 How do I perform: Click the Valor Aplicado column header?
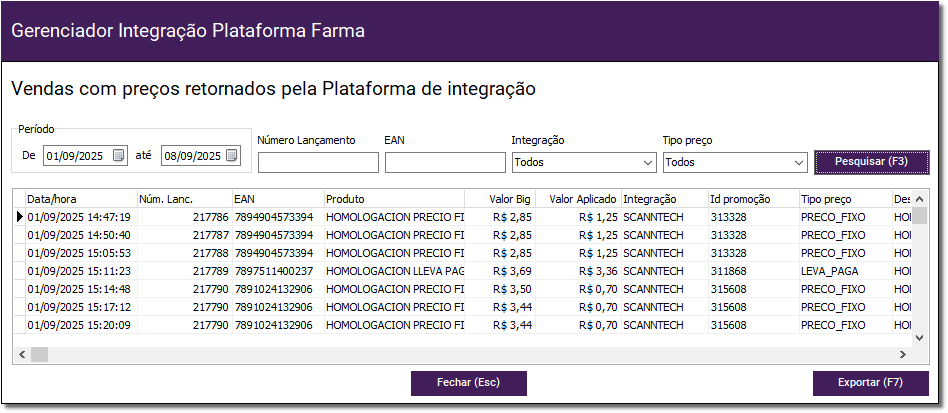[x=578, y=199]
